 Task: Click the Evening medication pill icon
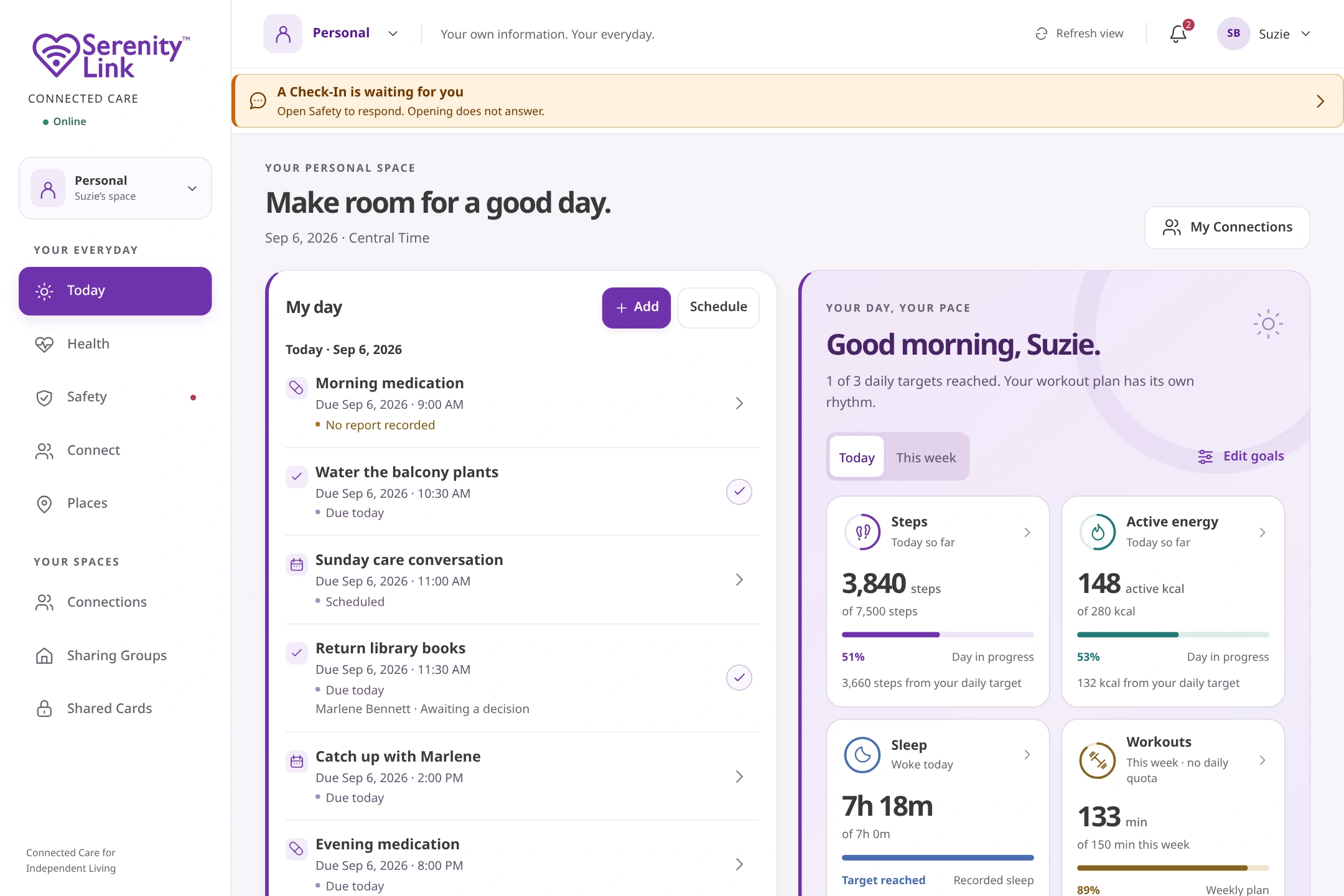coord(296,849)
